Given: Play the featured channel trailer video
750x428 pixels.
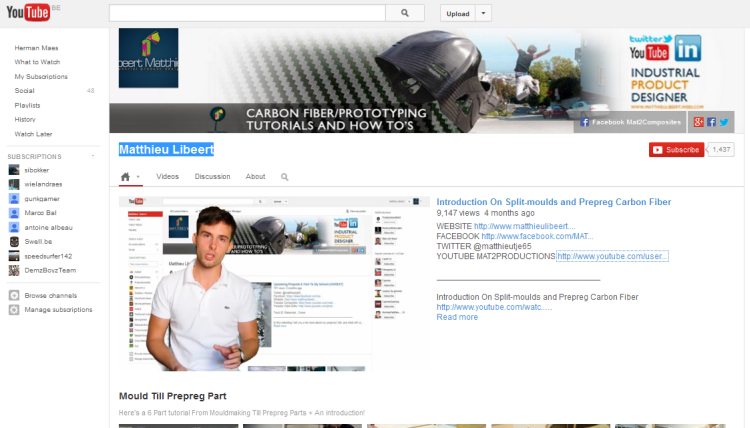Looking at the screenshot, I should pos(274,284).
